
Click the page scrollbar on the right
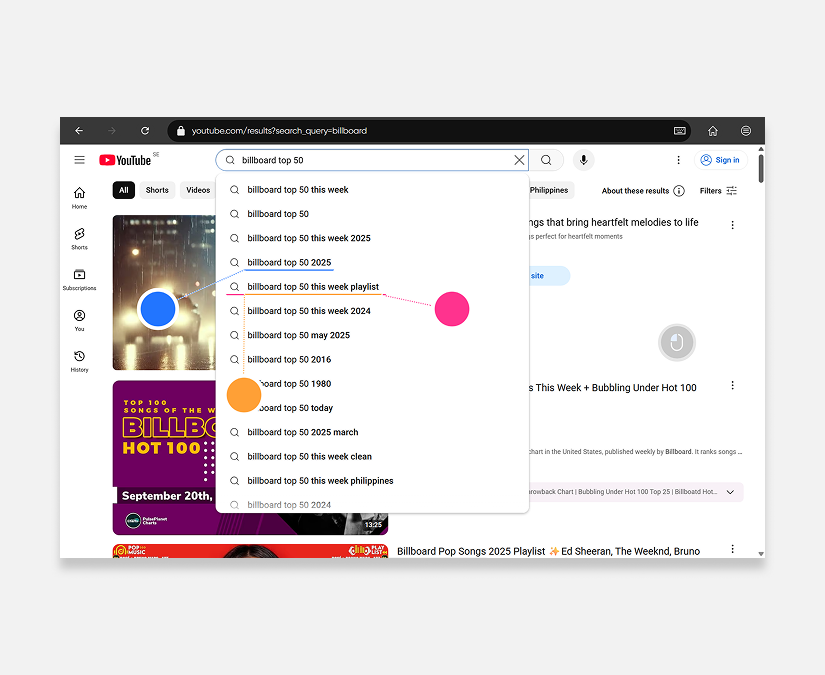point(760,170)
